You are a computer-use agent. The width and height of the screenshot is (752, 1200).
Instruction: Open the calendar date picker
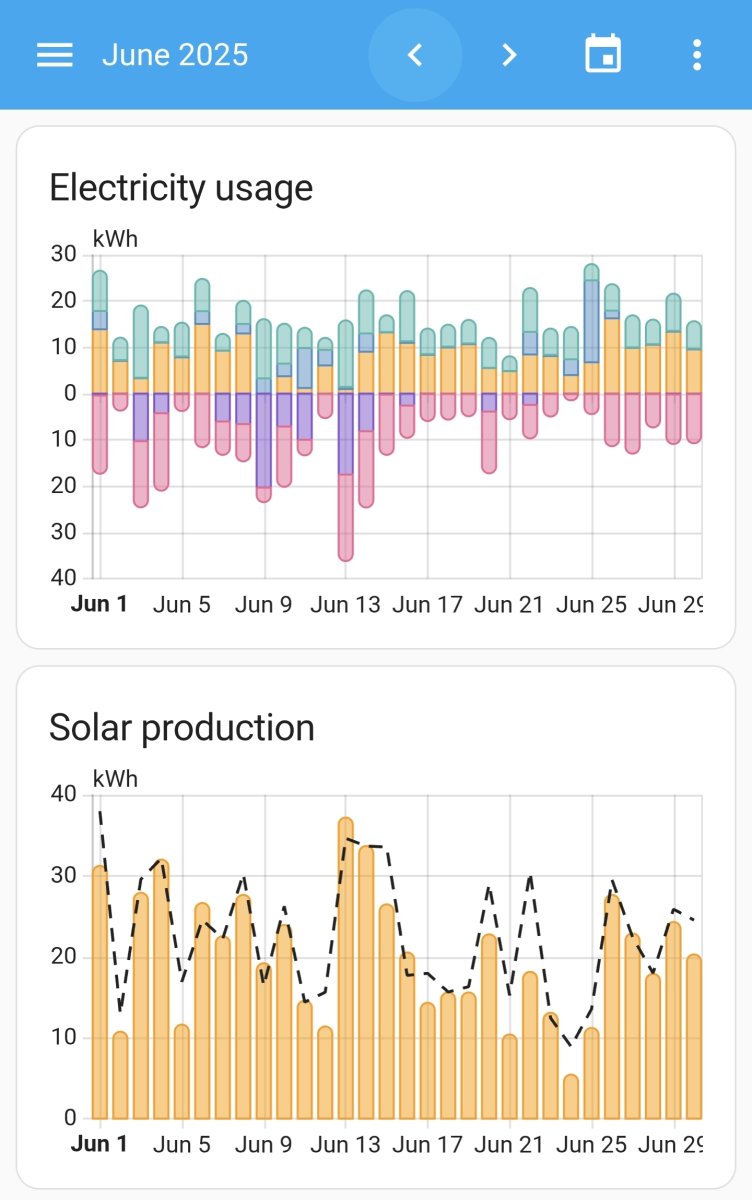(x=603, y=55)
